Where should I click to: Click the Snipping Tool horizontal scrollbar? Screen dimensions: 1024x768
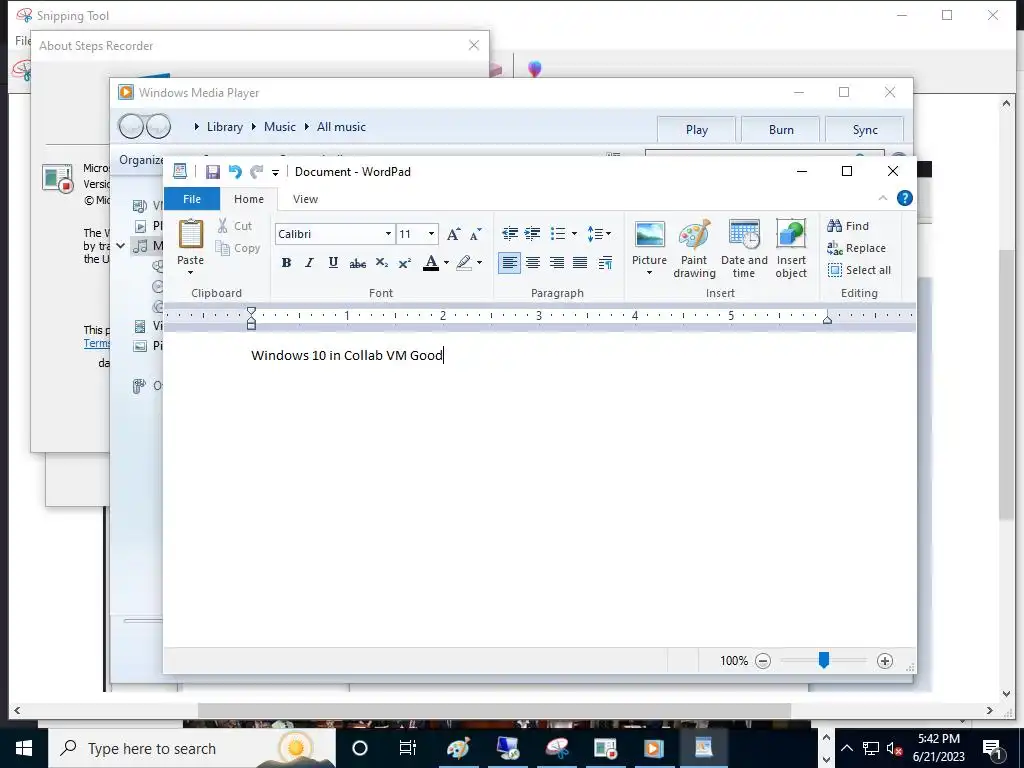pos(494,711)
